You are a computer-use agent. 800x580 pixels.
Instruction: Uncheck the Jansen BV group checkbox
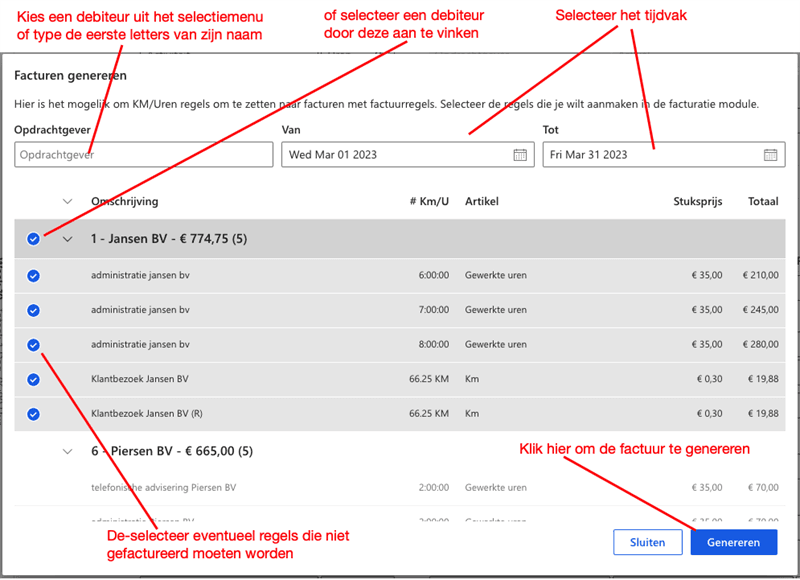pyautogui.click(x=33, y=239)
